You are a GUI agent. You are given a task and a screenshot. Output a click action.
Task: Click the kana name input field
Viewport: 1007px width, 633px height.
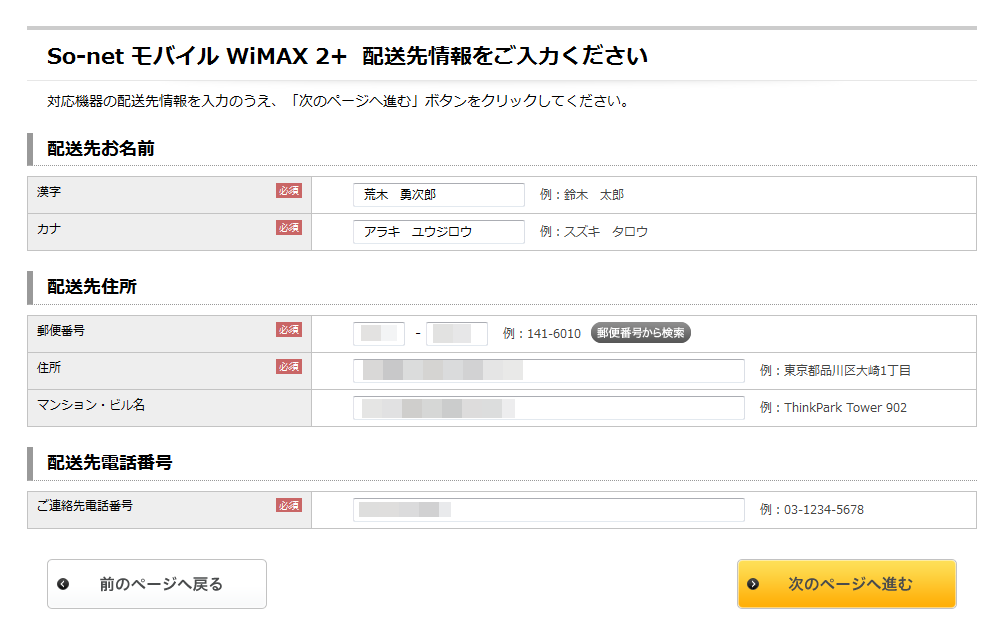pyautogui.click(x=439, y=232)
